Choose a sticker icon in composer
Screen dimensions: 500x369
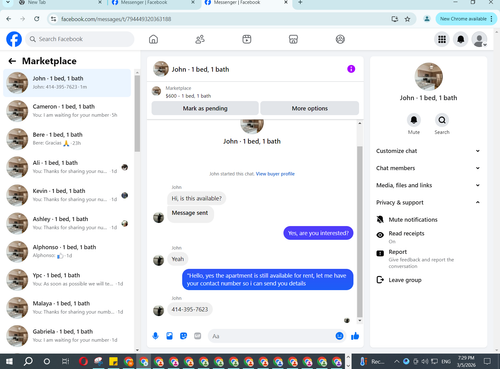(183, 336)
